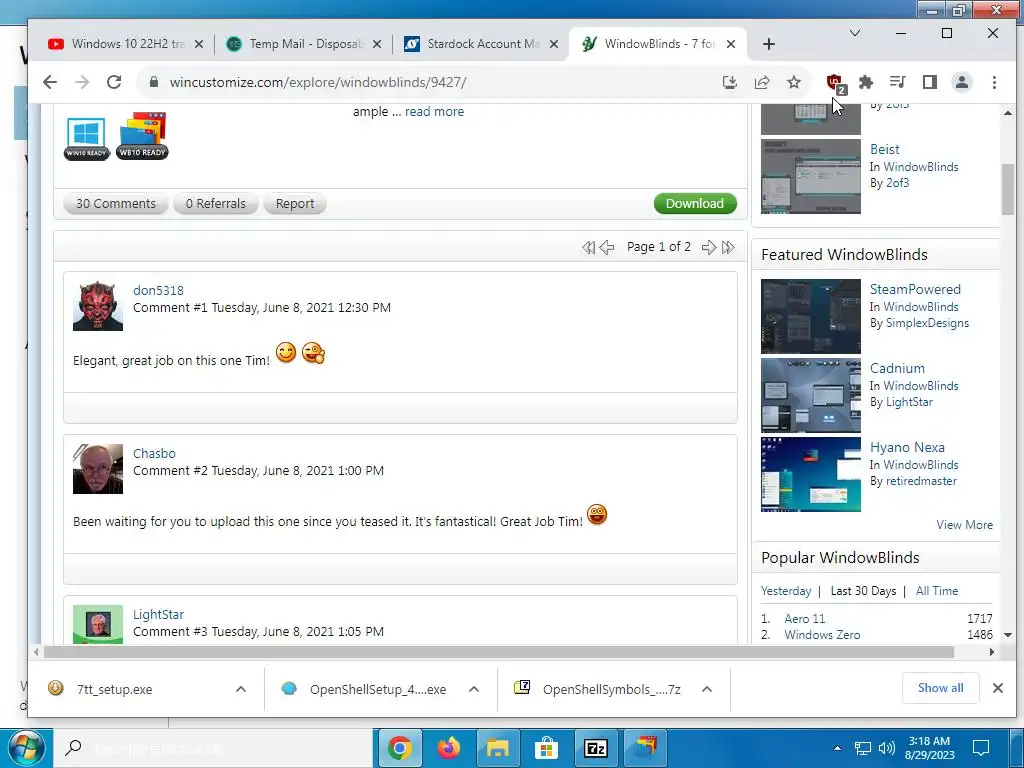Go to first comments page arrow

pos(588,247)
